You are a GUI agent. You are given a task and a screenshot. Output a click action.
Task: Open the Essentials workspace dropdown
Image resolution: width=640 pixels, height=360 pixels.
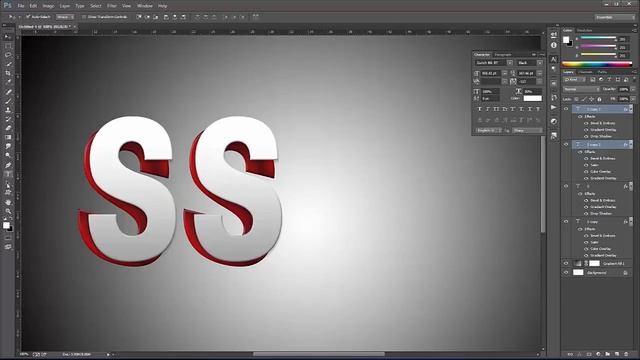614,17
